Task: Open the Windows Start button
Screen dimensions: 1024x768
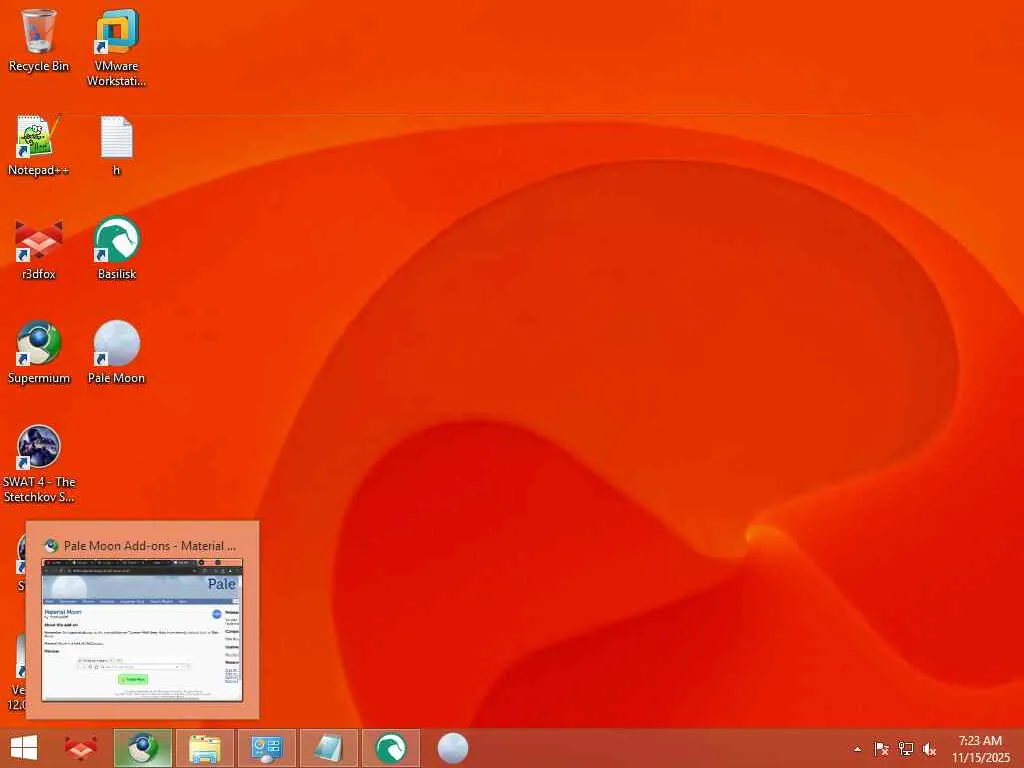Action: tap(24, 748)
